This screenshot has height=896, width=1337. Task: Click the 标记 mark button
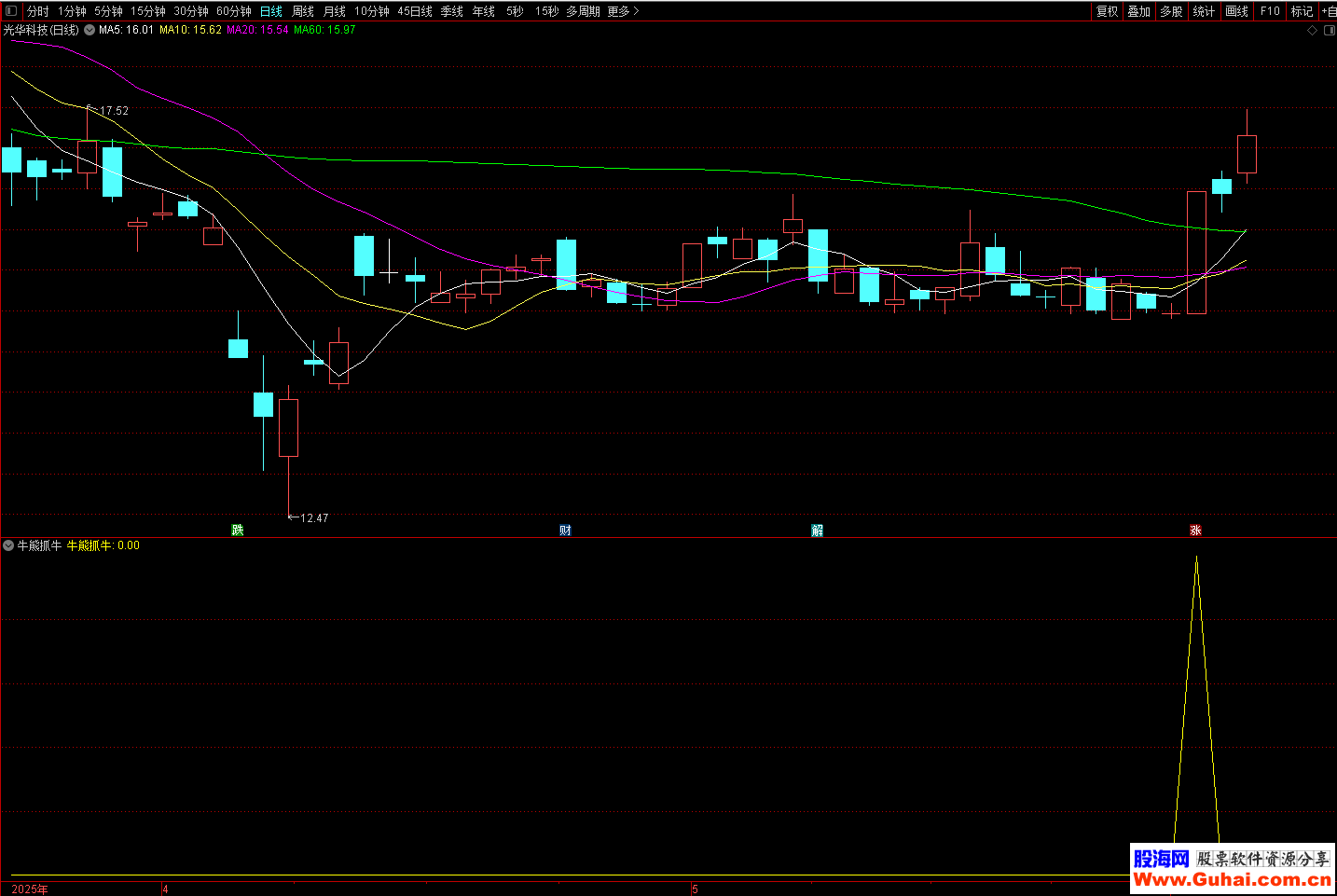1302,11
